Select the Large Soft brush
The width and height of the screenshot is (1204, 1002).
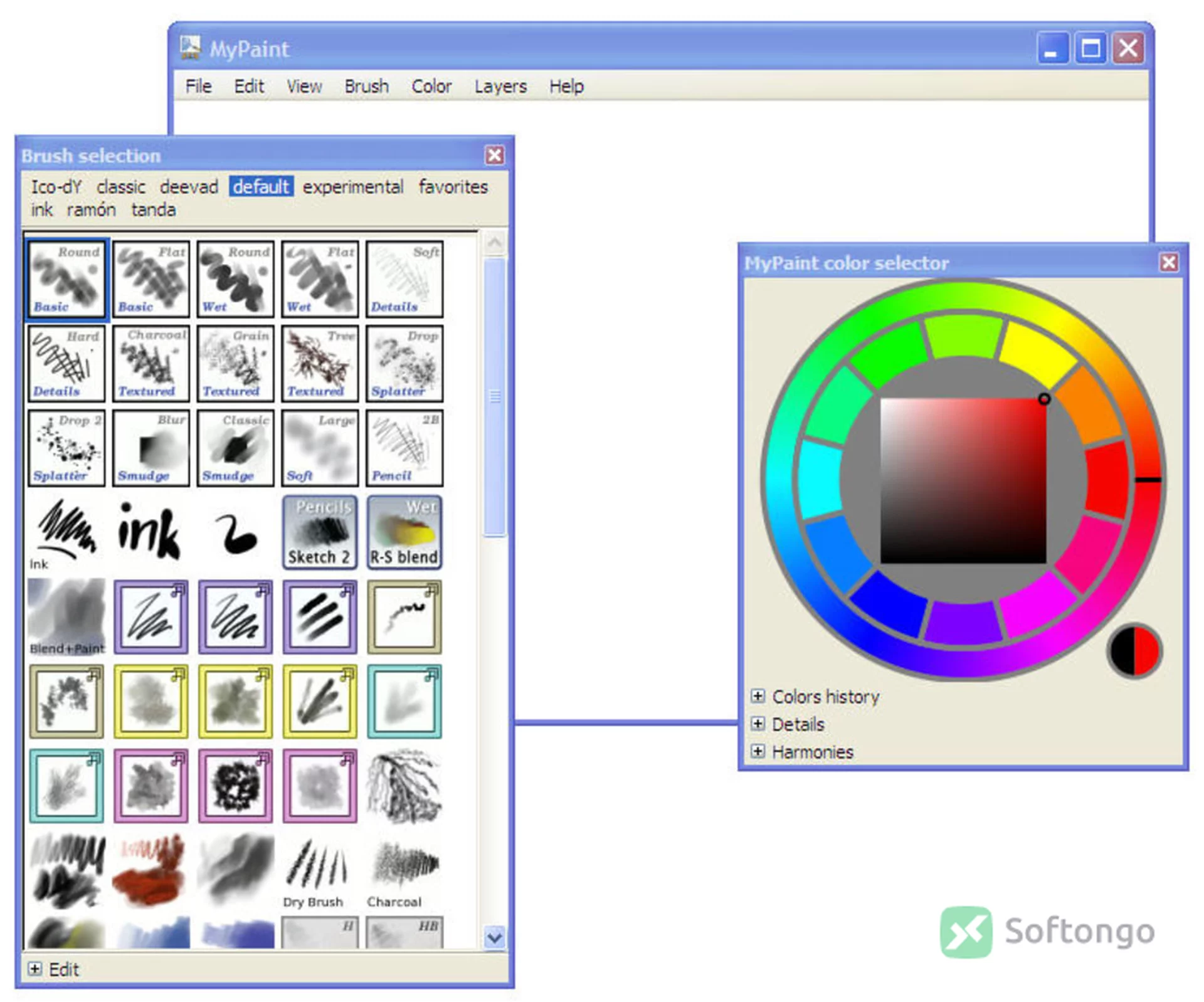(x=320, y=448)
